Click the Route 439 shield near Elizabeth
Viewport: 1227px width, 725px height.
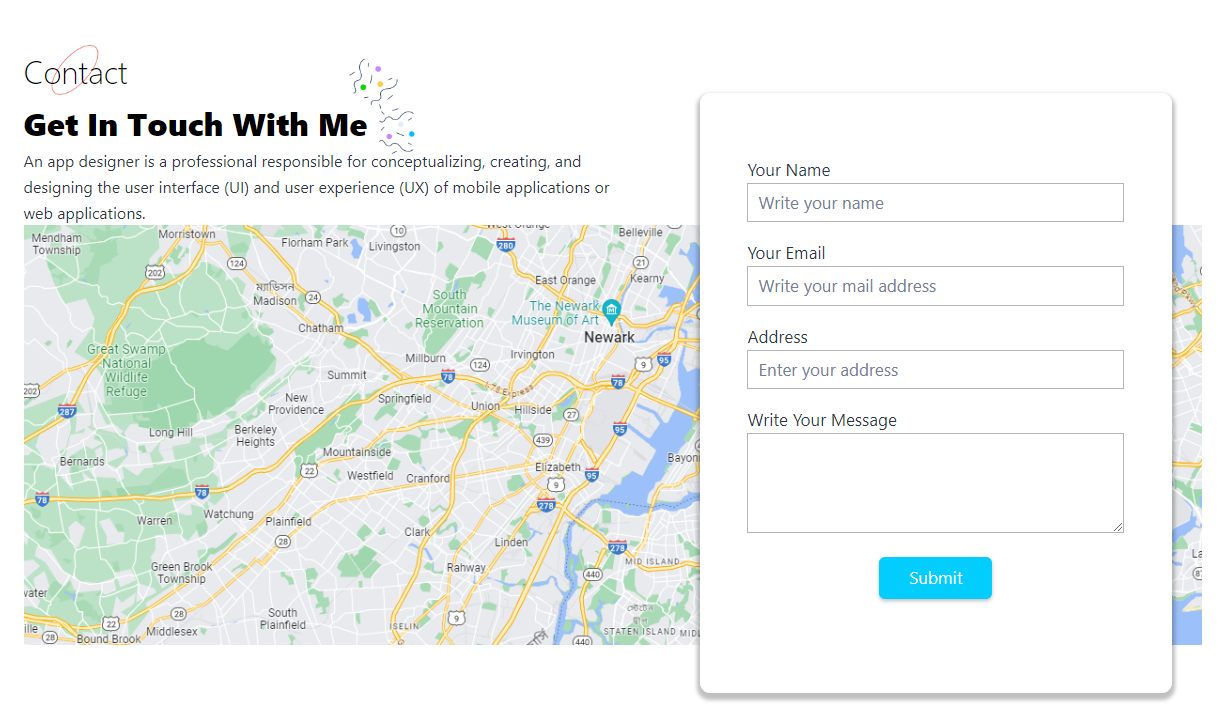point(543,440)
